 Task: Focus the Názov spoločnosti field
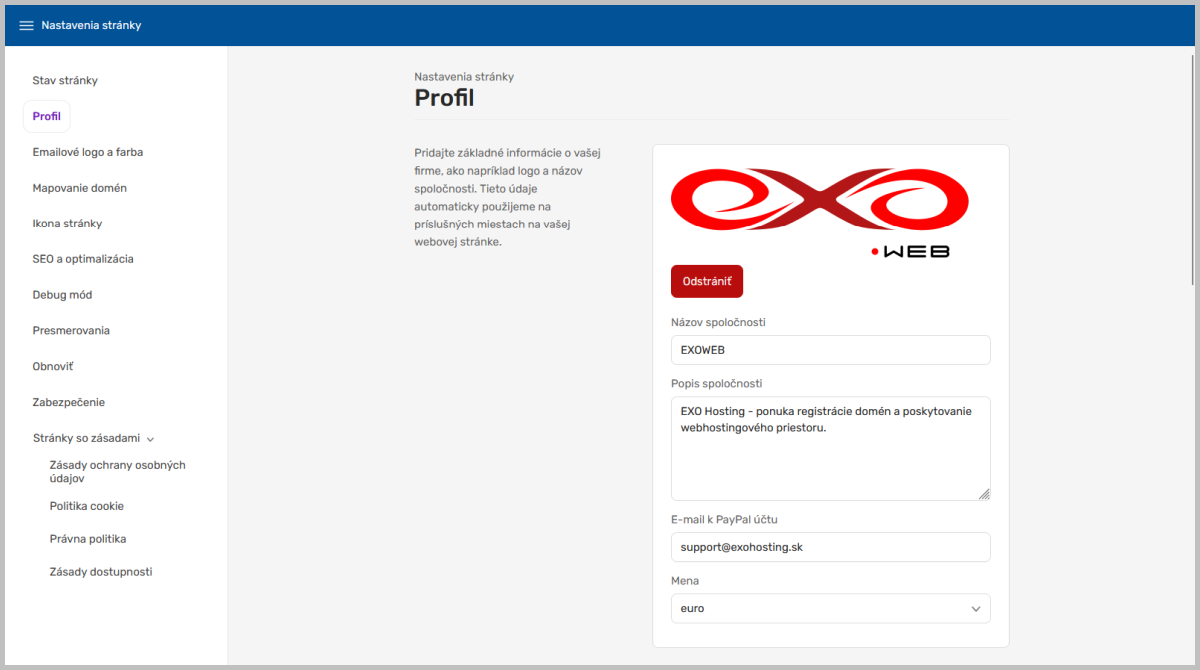coord(830,350)
